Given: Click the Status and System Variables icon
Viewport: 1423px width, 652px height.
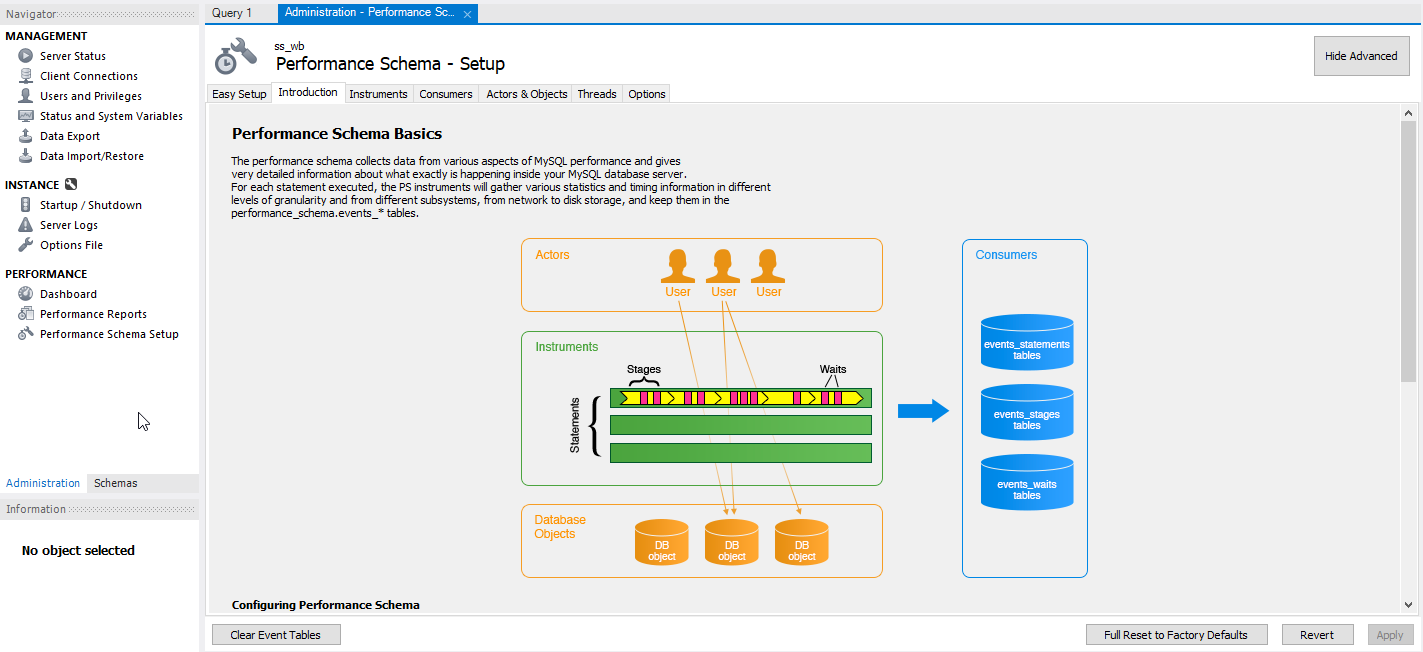Looking at the screenshot, I should [26, 116].
